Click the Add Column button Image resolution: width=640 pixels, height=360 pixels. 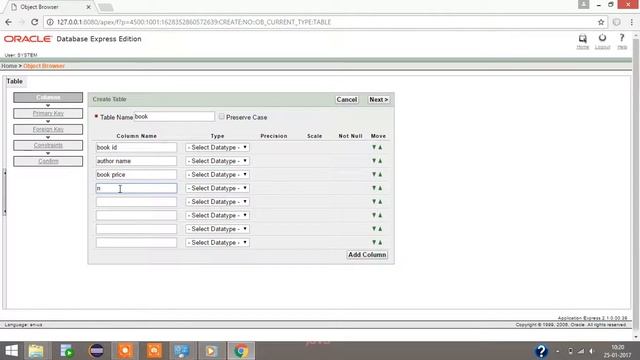click(367, 255)
